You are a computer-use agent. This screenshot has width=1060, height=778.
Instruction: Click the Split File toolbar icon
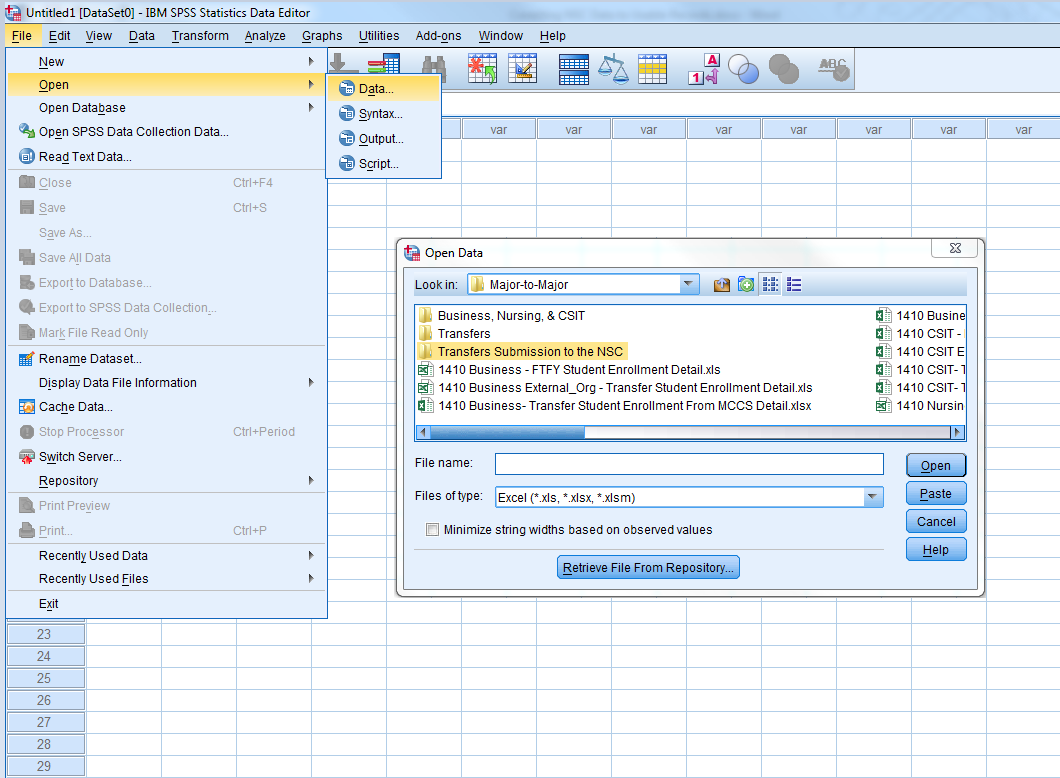574,69
